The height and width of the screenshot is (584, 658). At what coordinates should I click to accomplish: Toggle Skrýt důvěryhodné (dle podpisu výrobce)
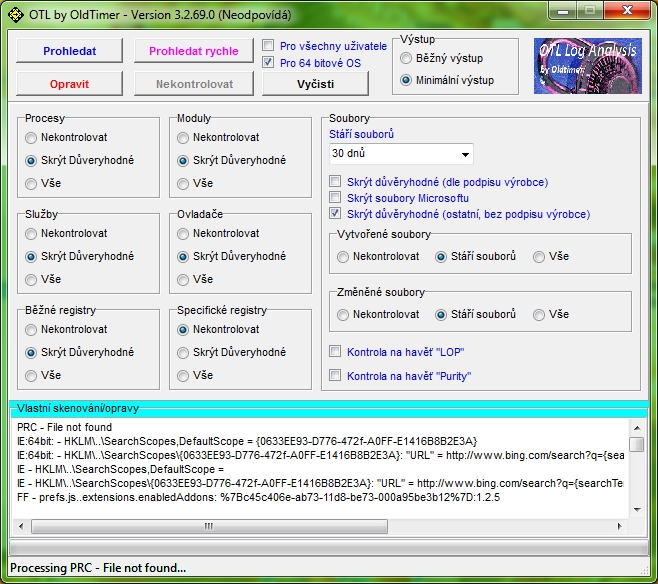coord(335,182)
